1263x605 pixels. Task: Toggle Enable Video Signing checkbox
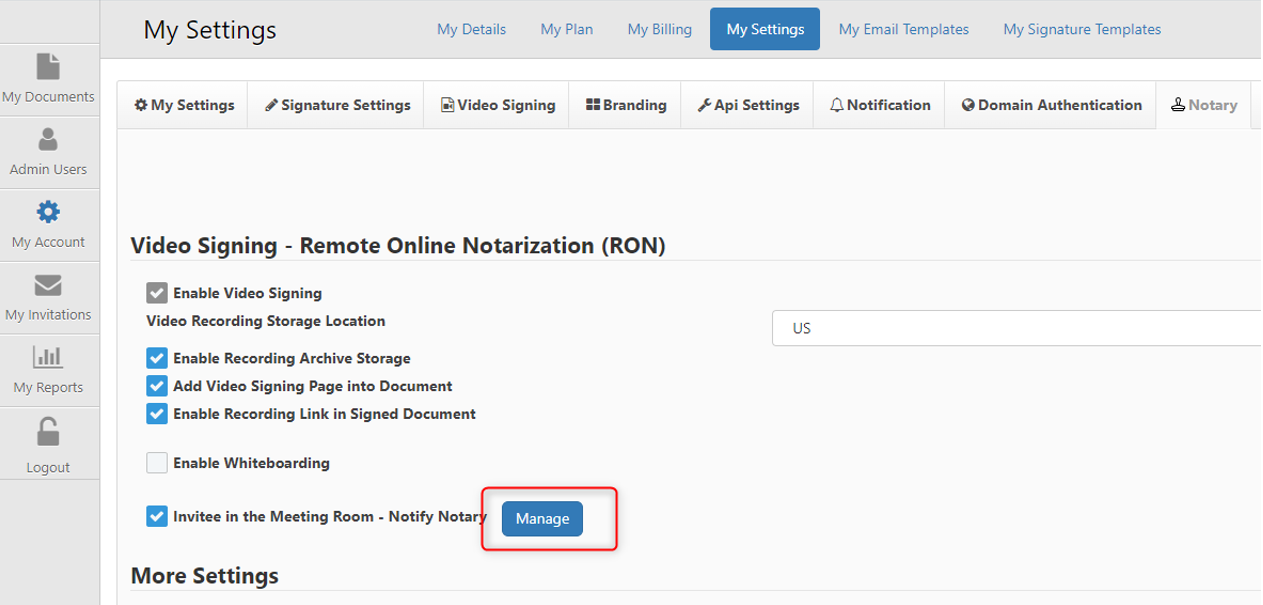click(x=157, y=293)
